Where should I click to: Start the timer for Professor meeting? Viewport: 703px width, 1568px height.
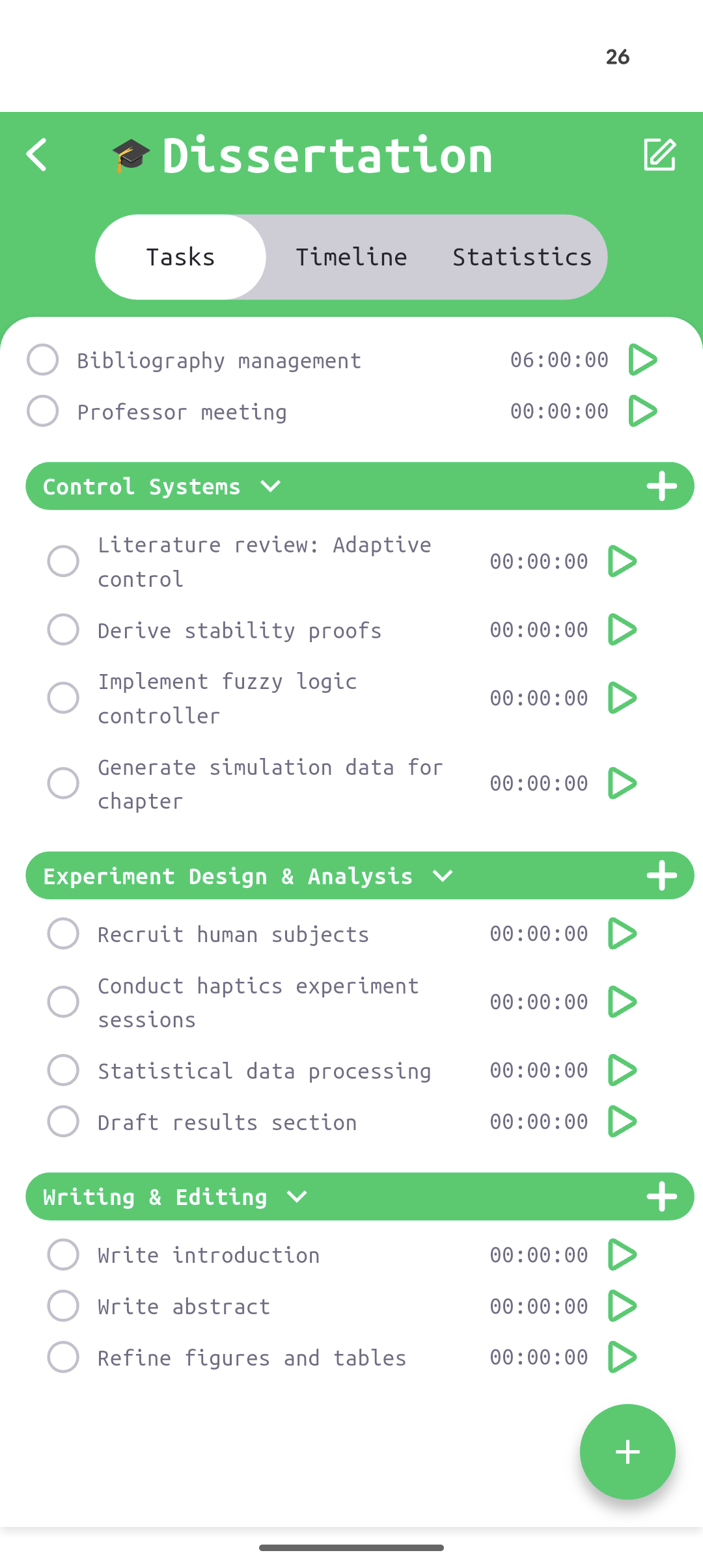tap(644, 411)
